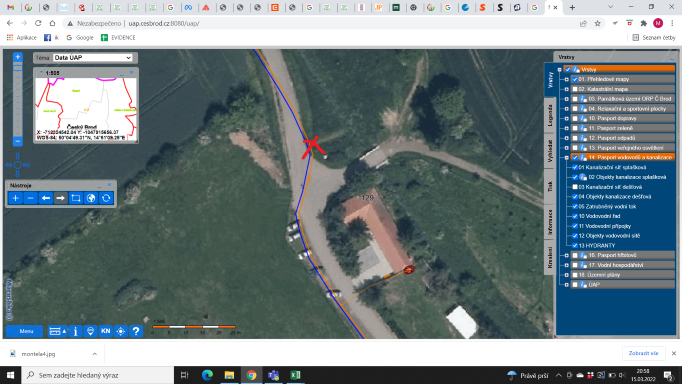The width and height of the screenshot is (682, 384).
Task: Open the Téma Data ÚAP dropdown
Action: pos(93,57)
